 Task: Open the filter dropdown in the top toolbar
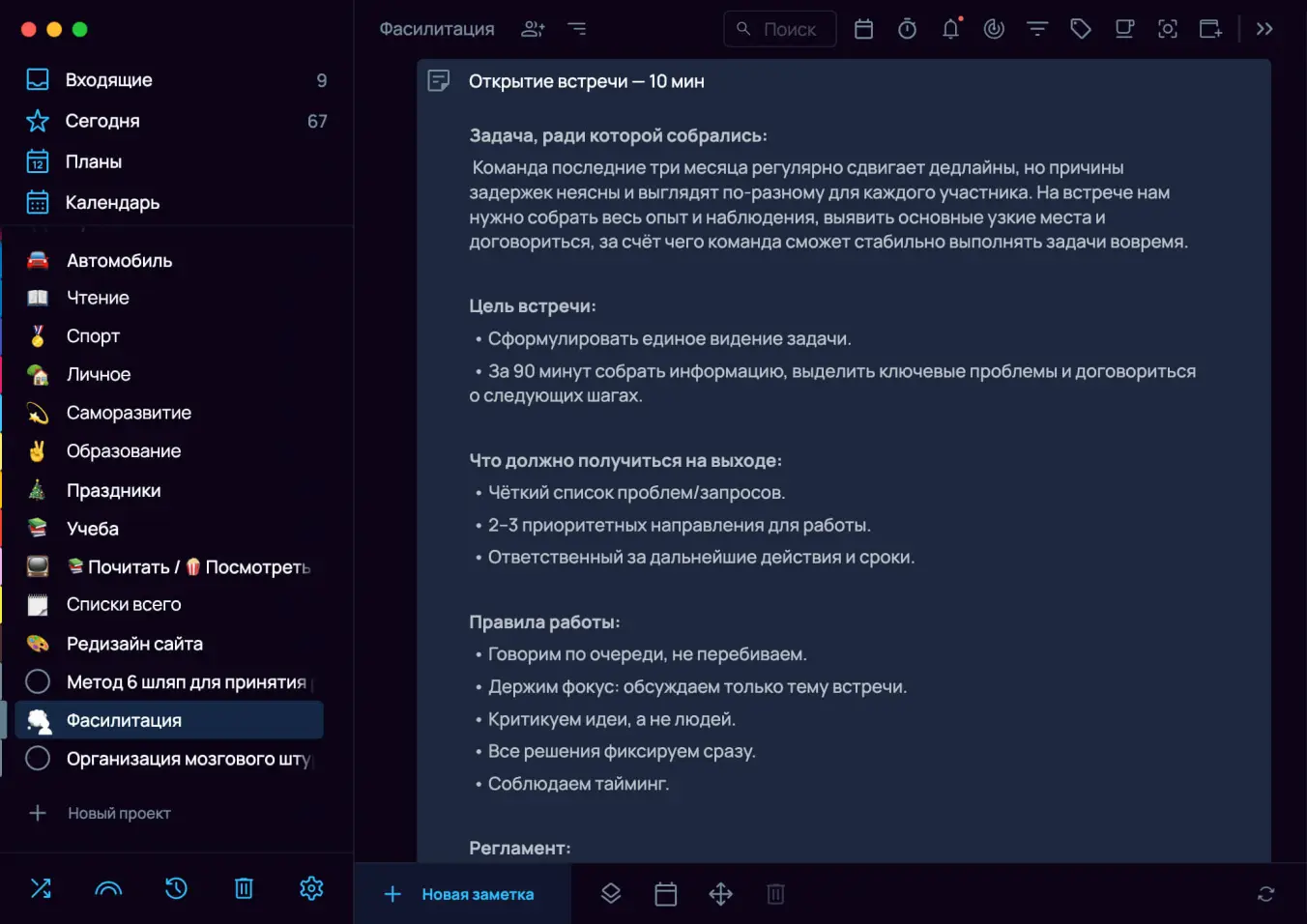1036,29
